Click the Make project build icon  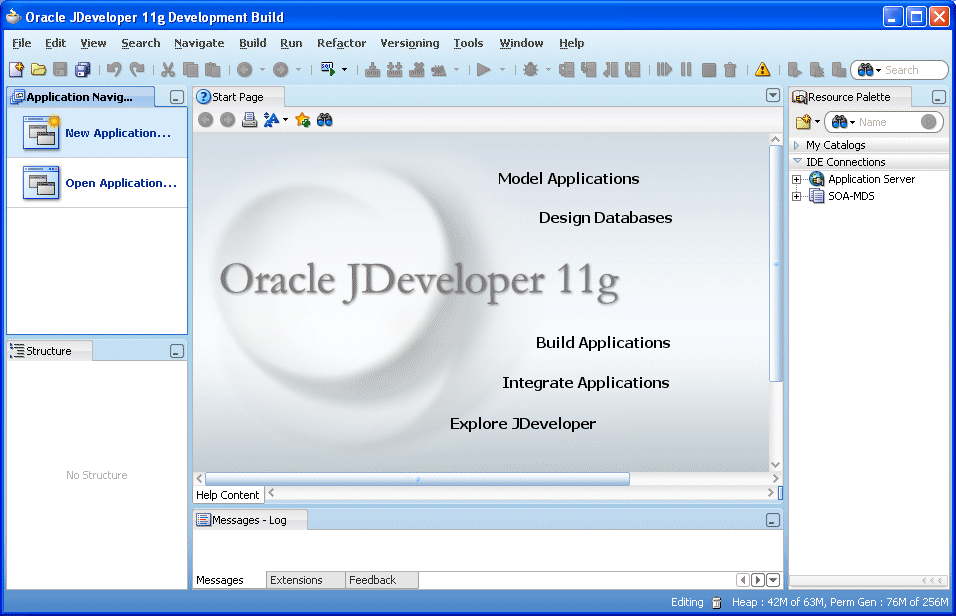[x=373, y=70]
